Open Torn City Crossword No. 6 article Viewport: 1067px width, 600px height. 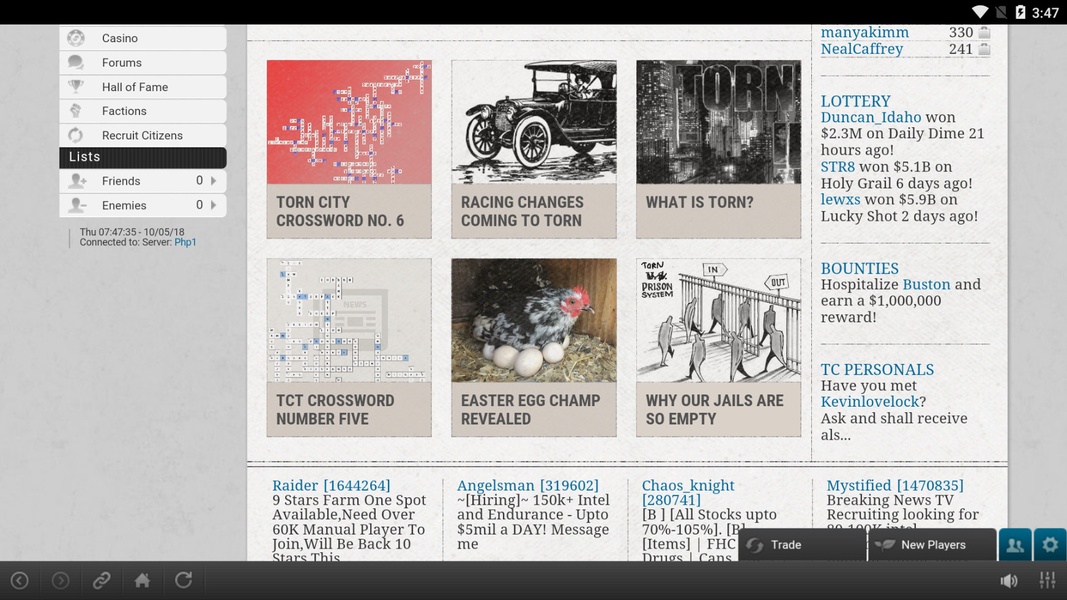349,149
